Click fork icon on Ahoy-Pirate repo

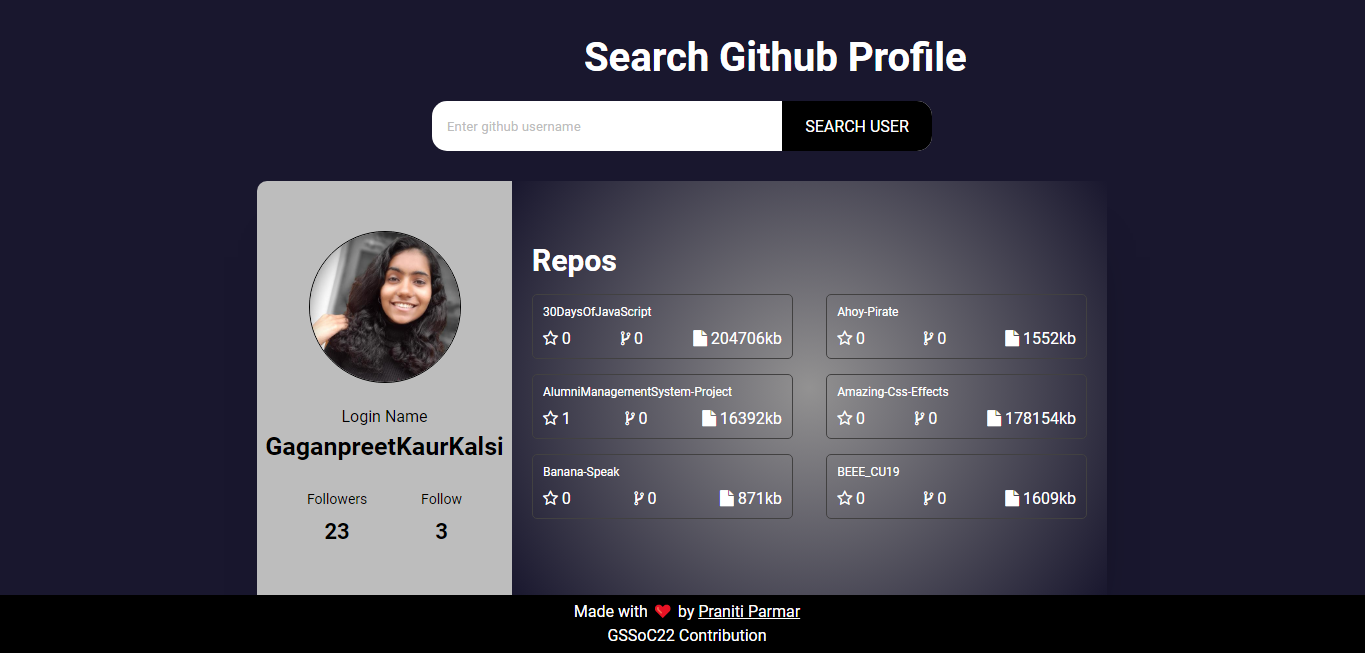click(928, 339)
